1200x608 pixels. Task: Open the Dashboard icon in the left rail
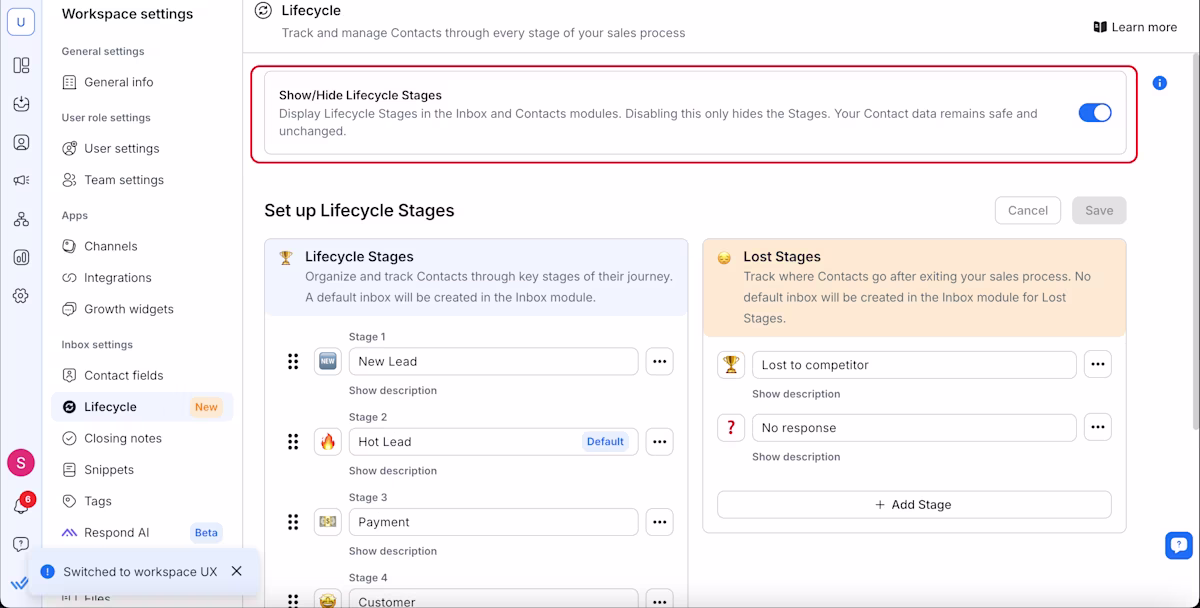(21, 66)
